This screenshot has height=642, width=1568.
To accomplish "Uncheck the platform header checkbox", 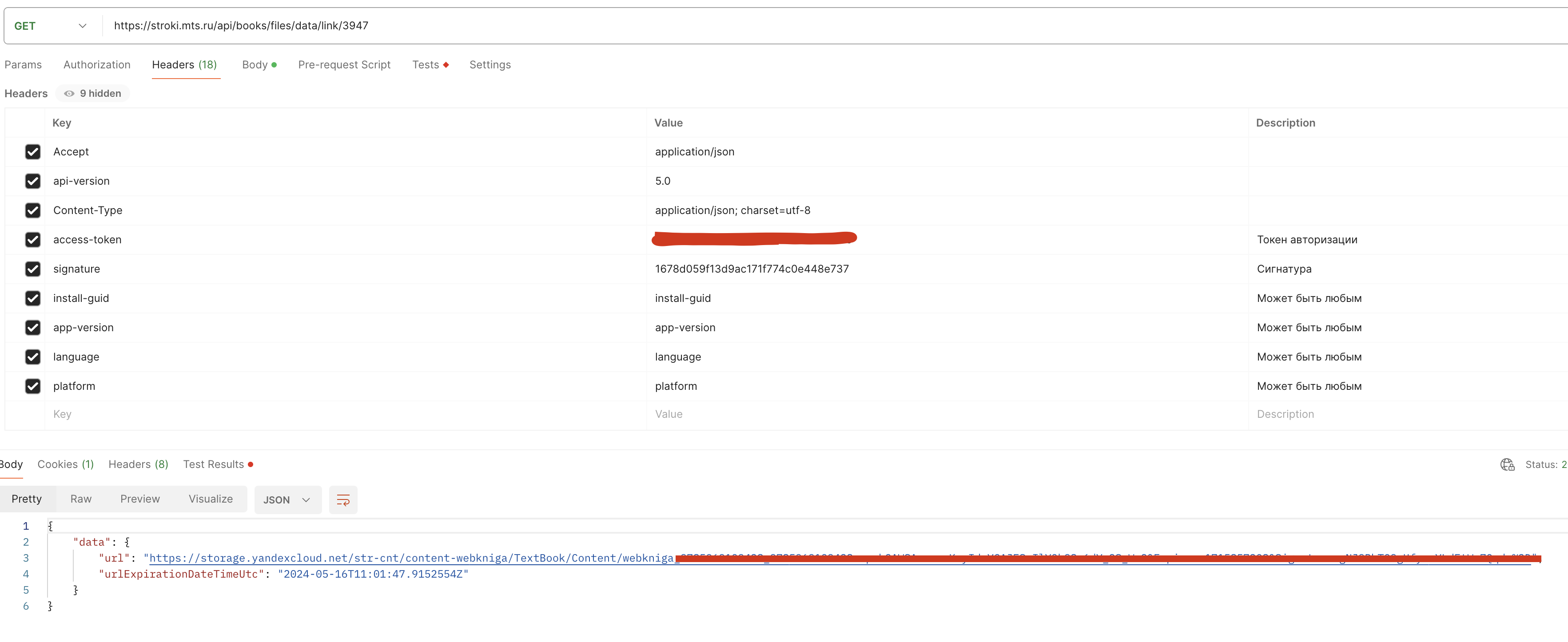I will (33, 386).
